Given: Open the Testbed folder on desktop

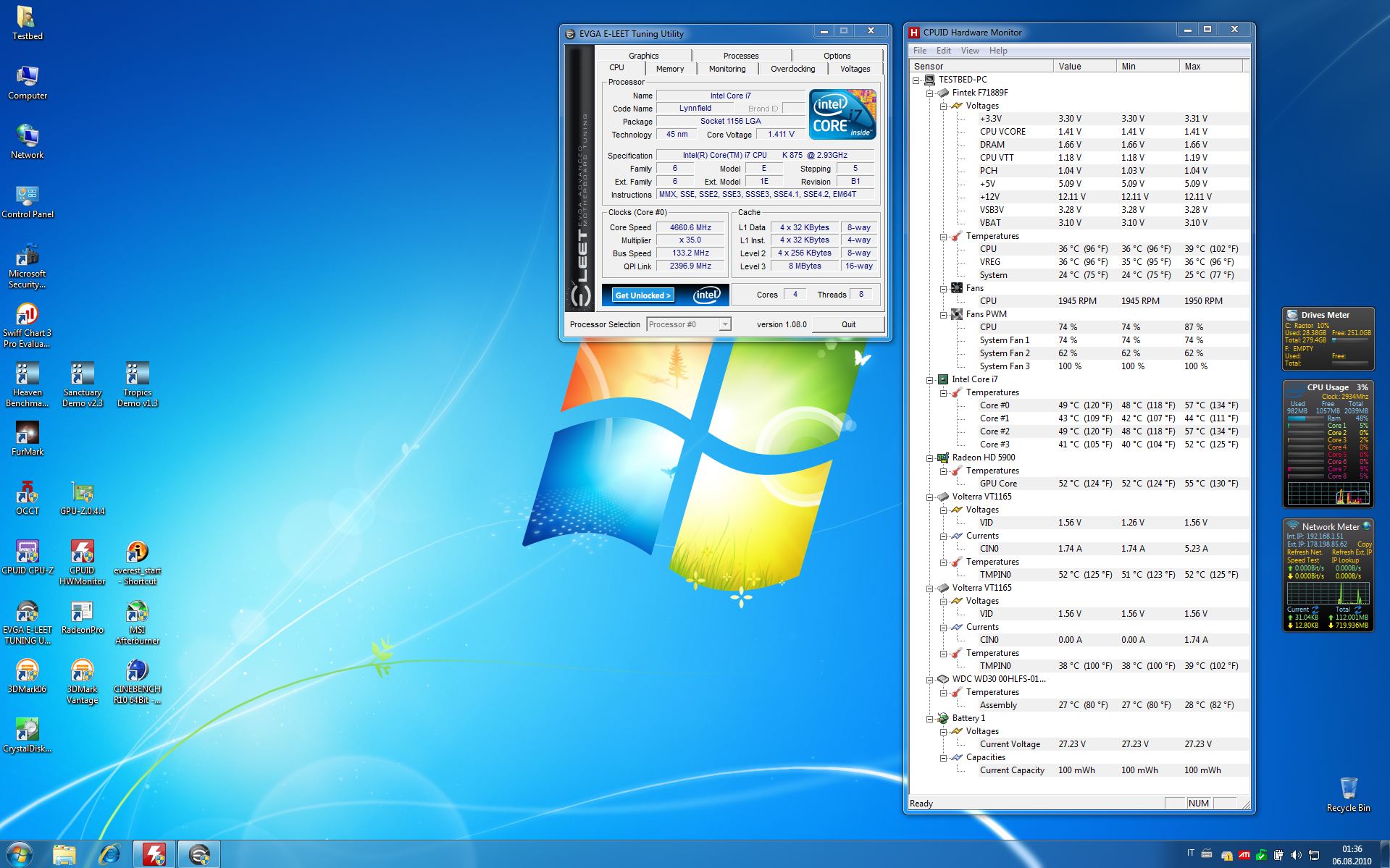Looking at the screenshot, I should [x=27, y=22].
